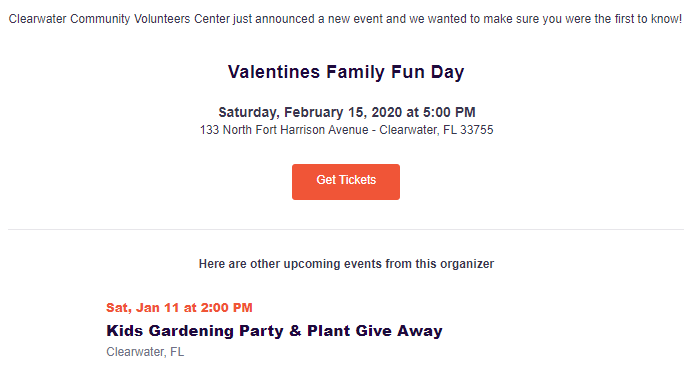Click the word 'Valentines' in the event title
This screenshot has height=383, width=693.
(274, 72)
